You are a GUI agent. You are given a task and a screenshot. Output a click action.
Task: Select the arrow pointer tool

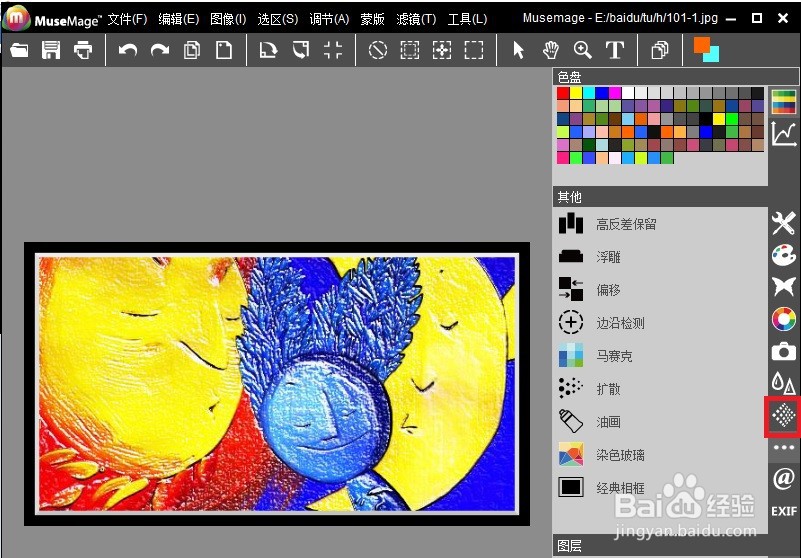coord(519,50)
